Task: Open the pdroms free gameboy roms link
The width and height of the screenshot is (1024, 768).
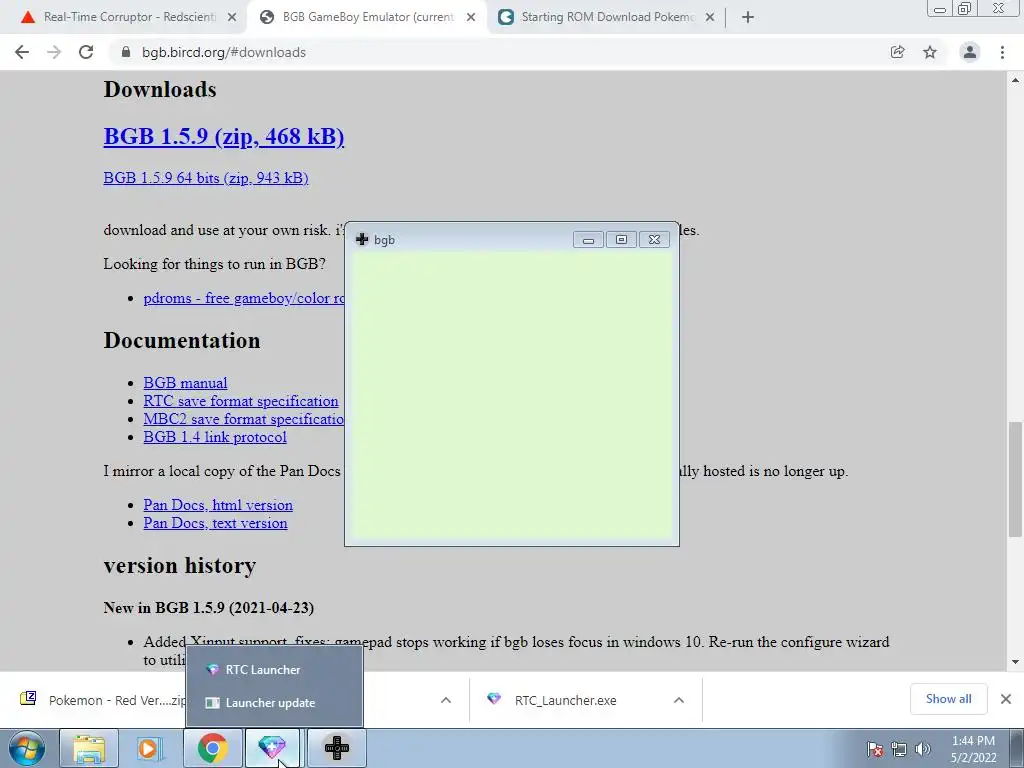Action: click(x=244, y=298)
